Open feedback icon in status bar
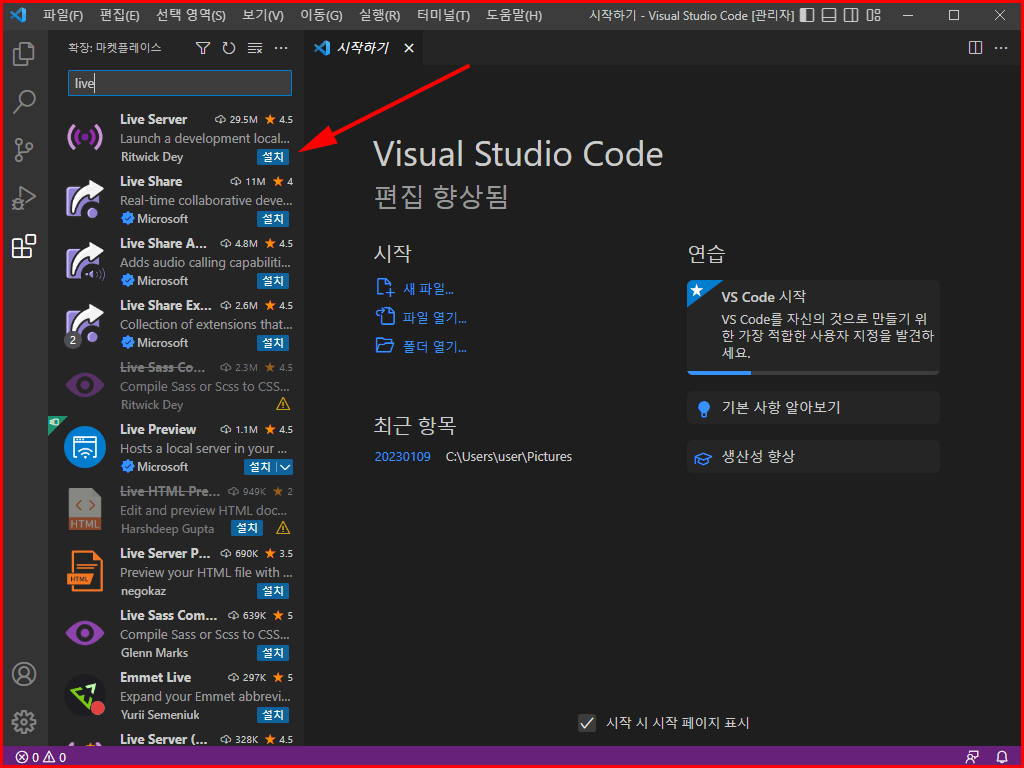The width and height of the screenshot is (1024, 768). (x=972, y=758)
